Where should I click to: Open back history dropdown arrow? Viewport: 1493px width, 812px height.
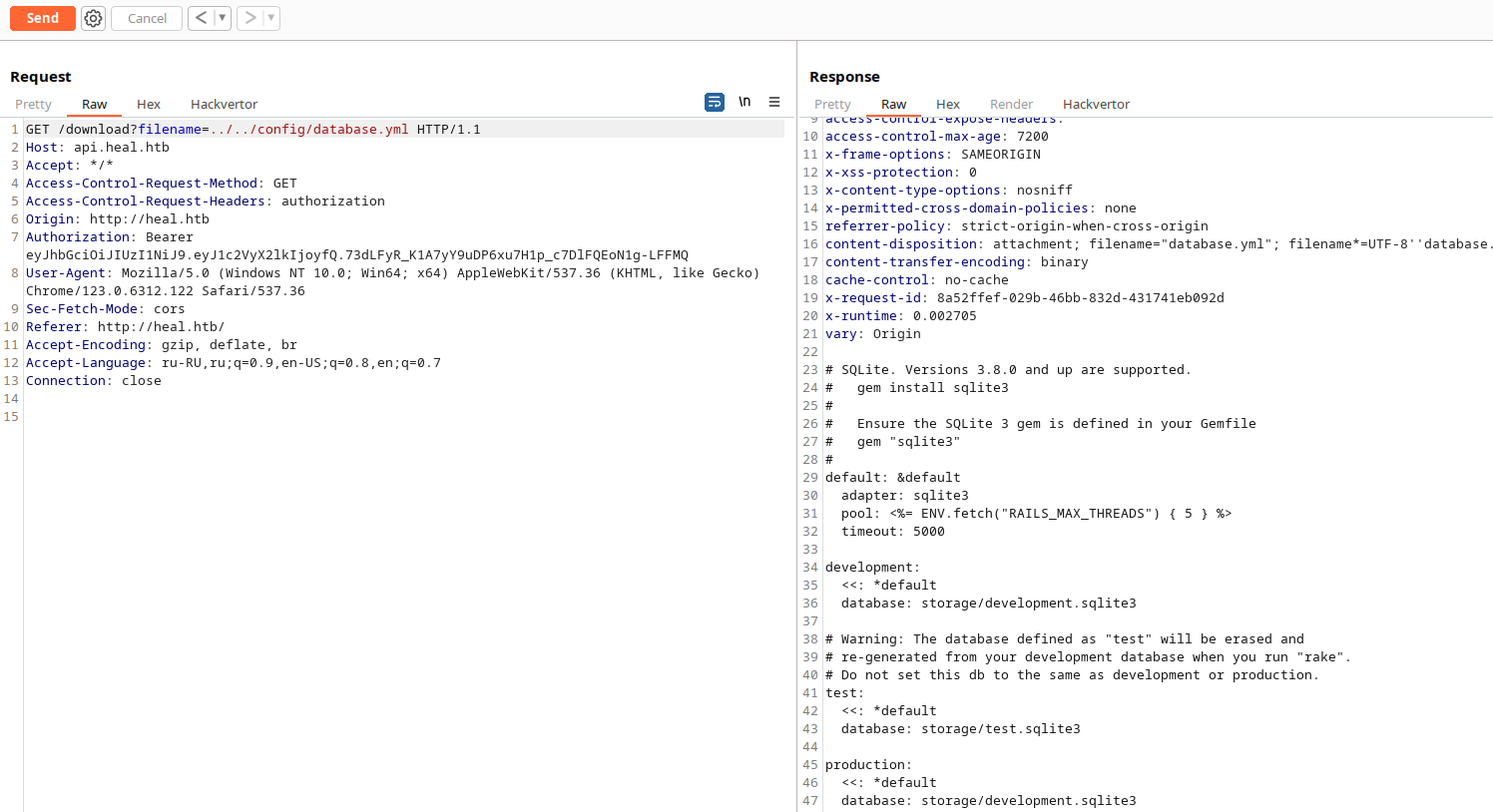[x=222, y=18]
